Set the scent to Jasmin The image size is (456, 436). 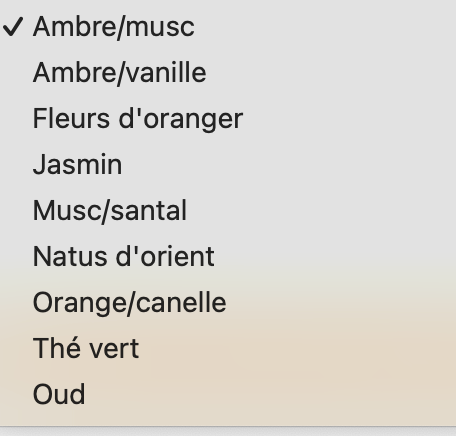tap(228, 165)
